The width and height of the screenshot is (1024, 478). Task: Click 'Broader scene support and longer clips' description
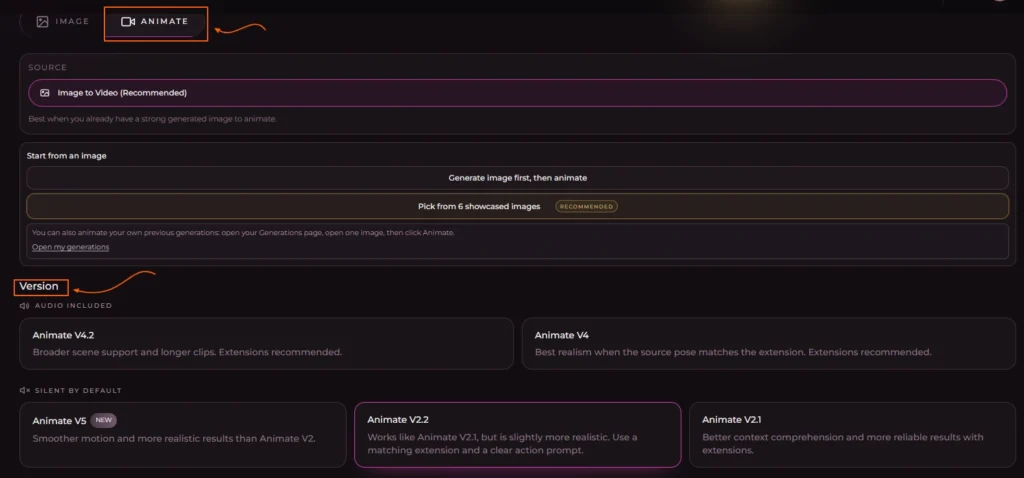(187, 352)
